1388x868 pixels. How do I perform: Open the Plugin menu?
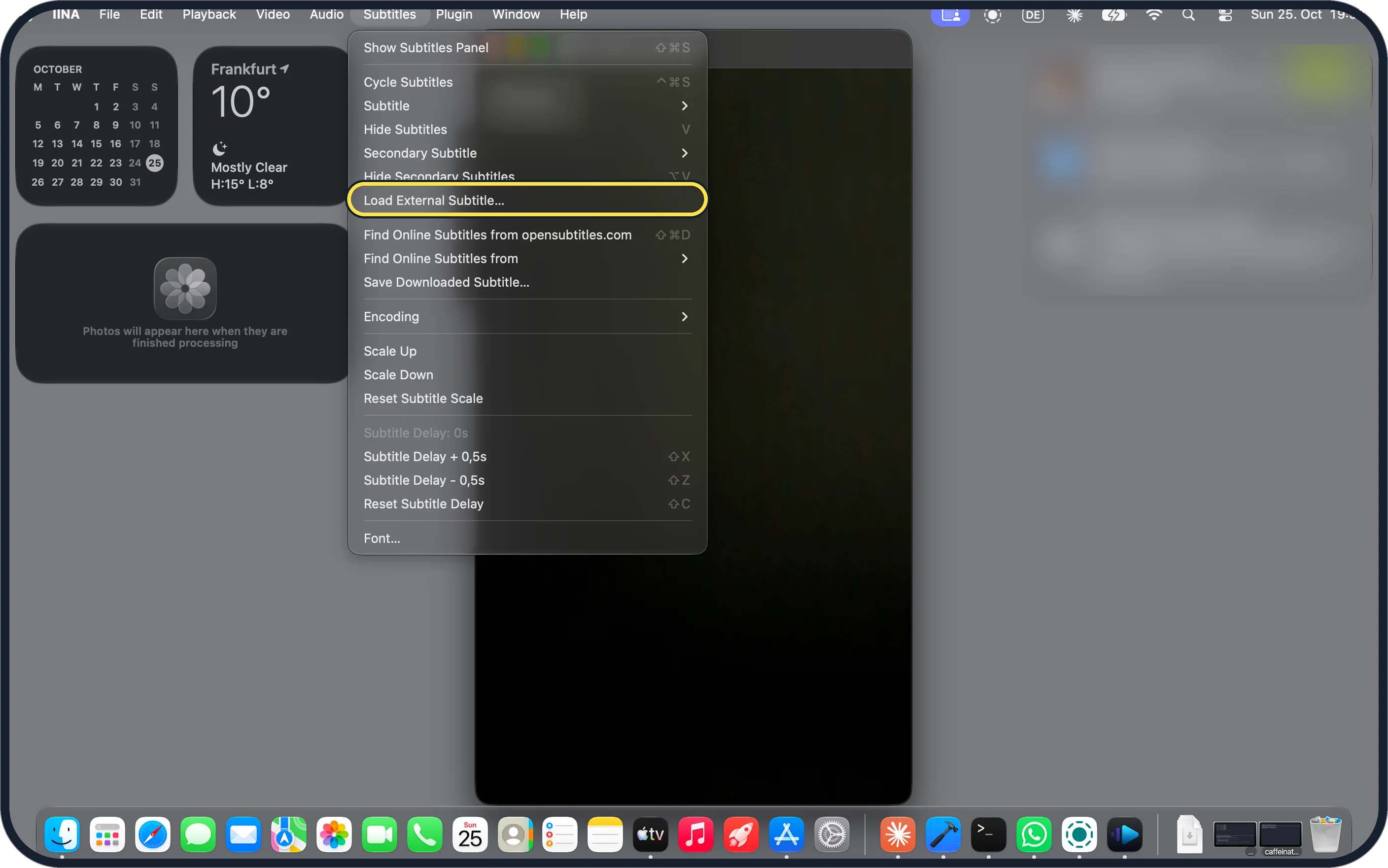pyautogui.click(x=453, y=14)
